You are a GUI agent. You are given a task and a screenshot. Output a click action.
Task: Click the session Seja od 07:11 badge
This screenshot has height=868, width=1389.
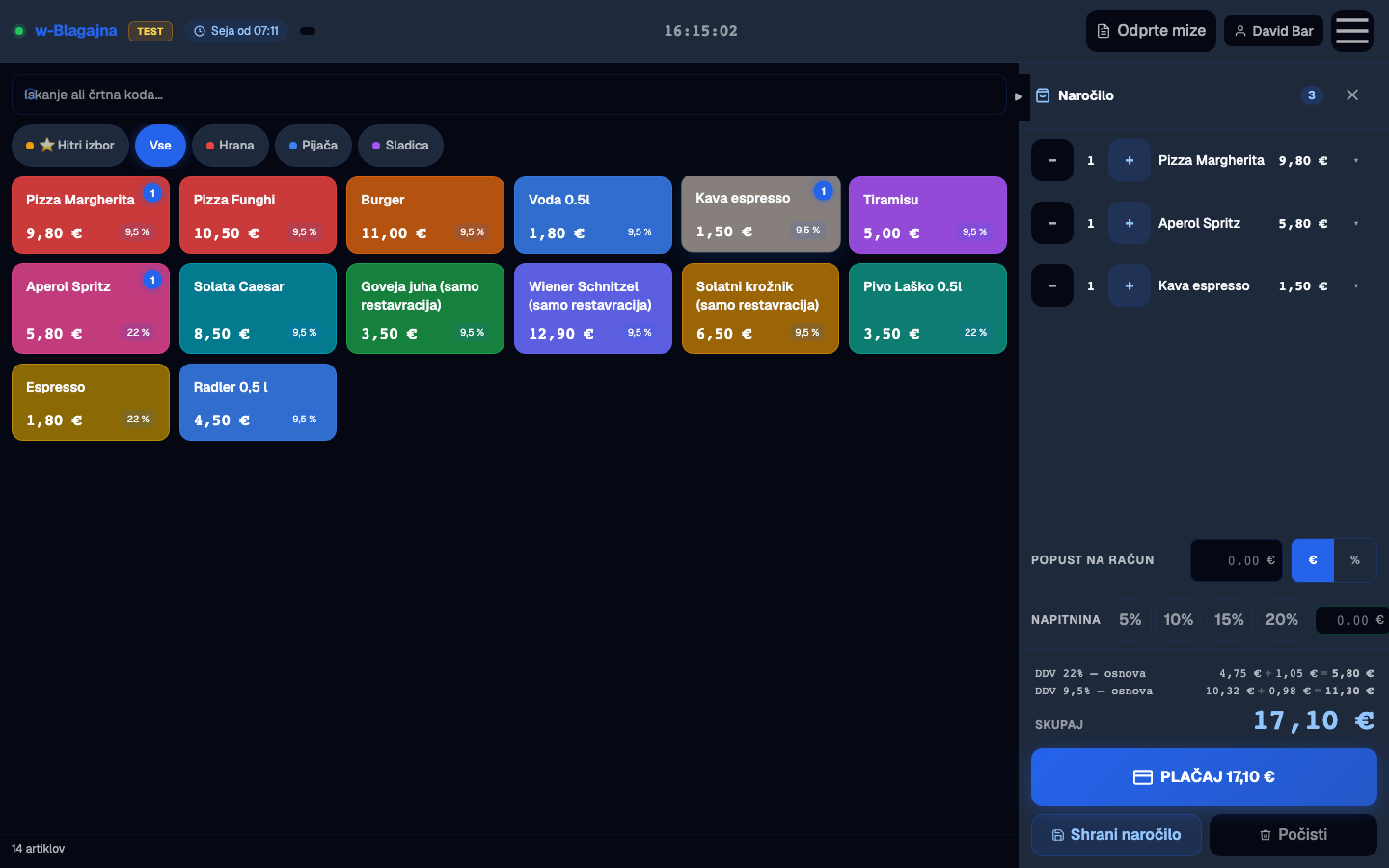pos(236,31)
